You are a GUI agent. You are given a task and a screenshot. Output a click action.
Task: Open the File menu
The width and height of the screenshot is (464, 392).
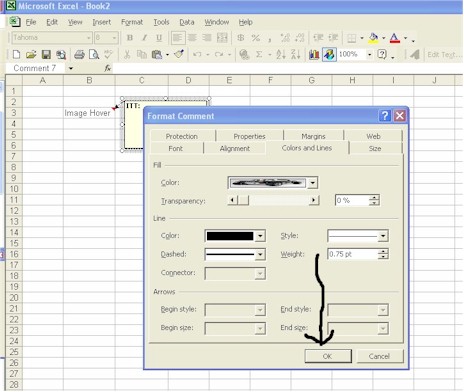tap(31, 22)
